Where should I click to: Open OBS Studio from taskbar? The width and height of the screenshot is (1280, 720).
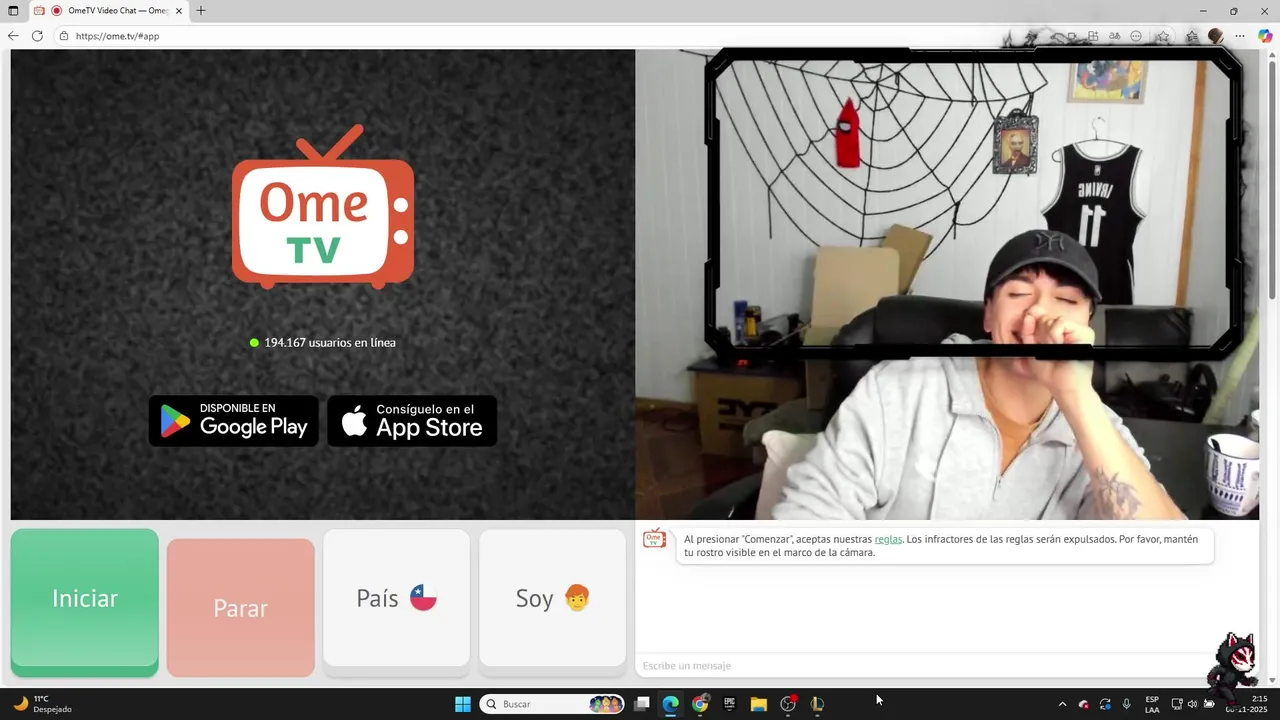(x=788, y=704)
